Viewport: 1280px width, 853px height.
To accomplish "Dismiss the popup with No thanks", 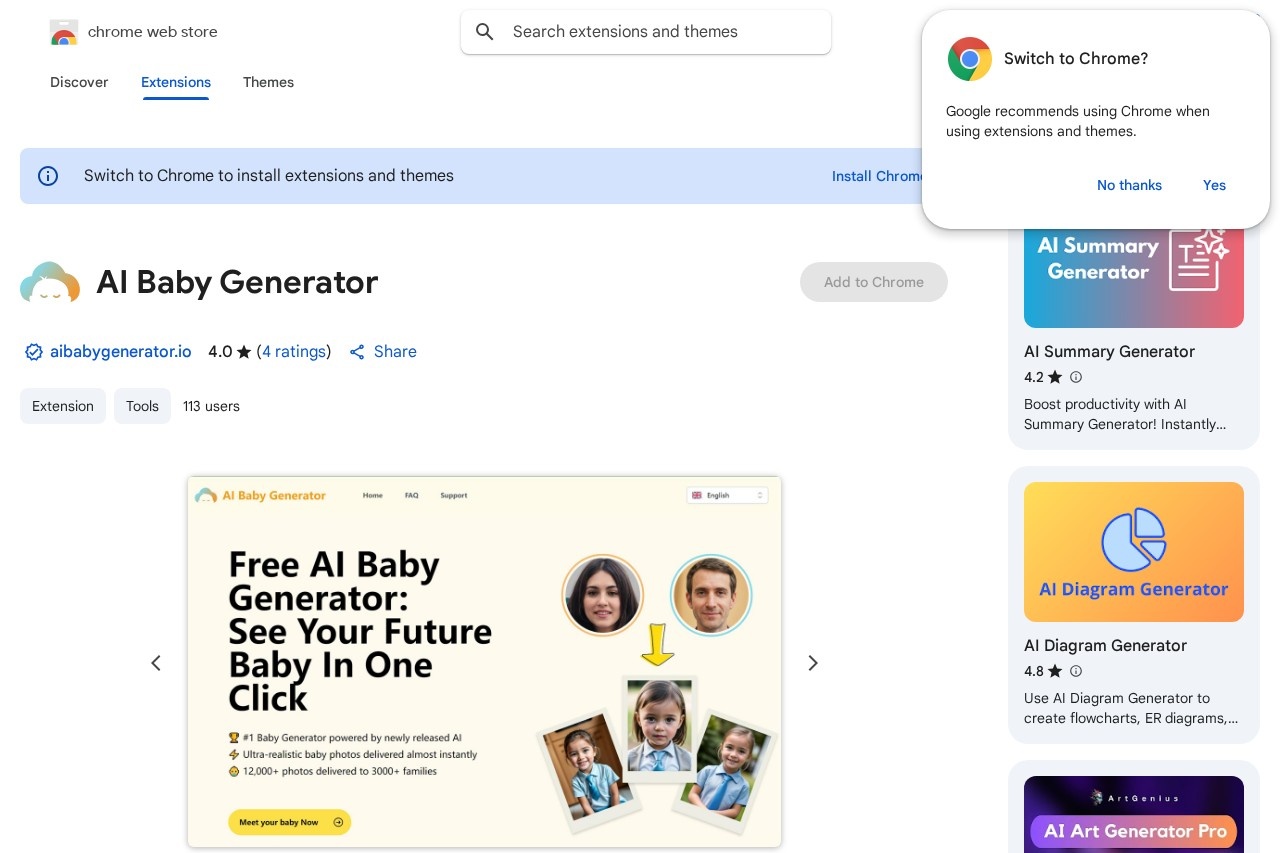I will [1129, 185].
